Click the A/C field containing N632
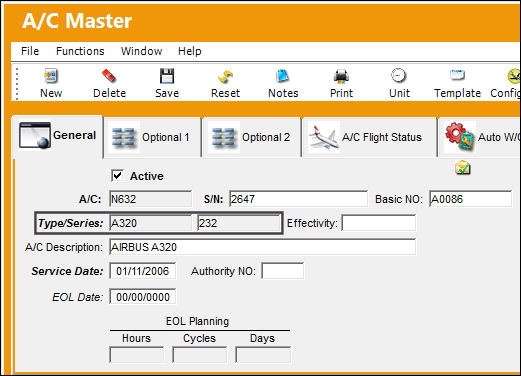Viewport: 521px width, 376px height. pos(150,199)
